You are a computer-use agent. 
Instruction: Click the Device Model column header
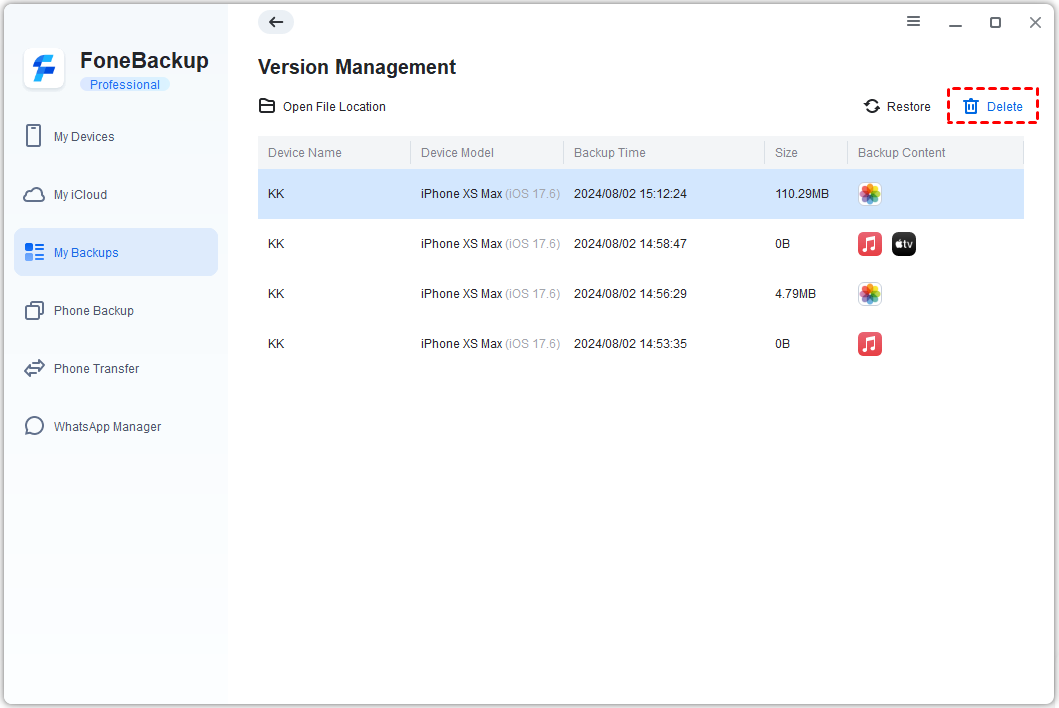point(457,153)
